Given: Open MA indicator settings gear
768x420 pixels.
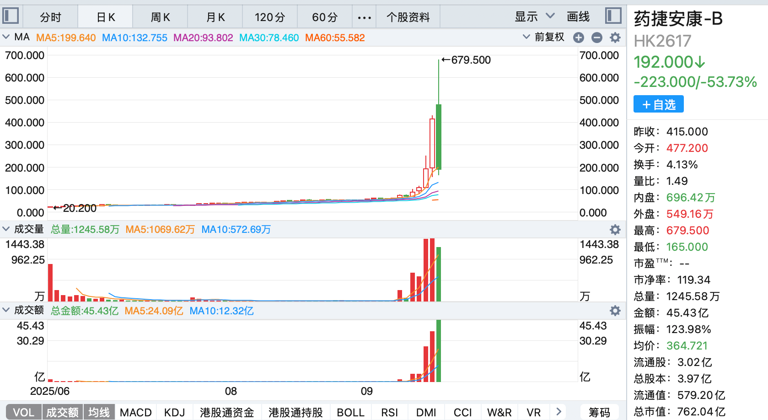Looking at the screenshot, I should click(615, 38).
